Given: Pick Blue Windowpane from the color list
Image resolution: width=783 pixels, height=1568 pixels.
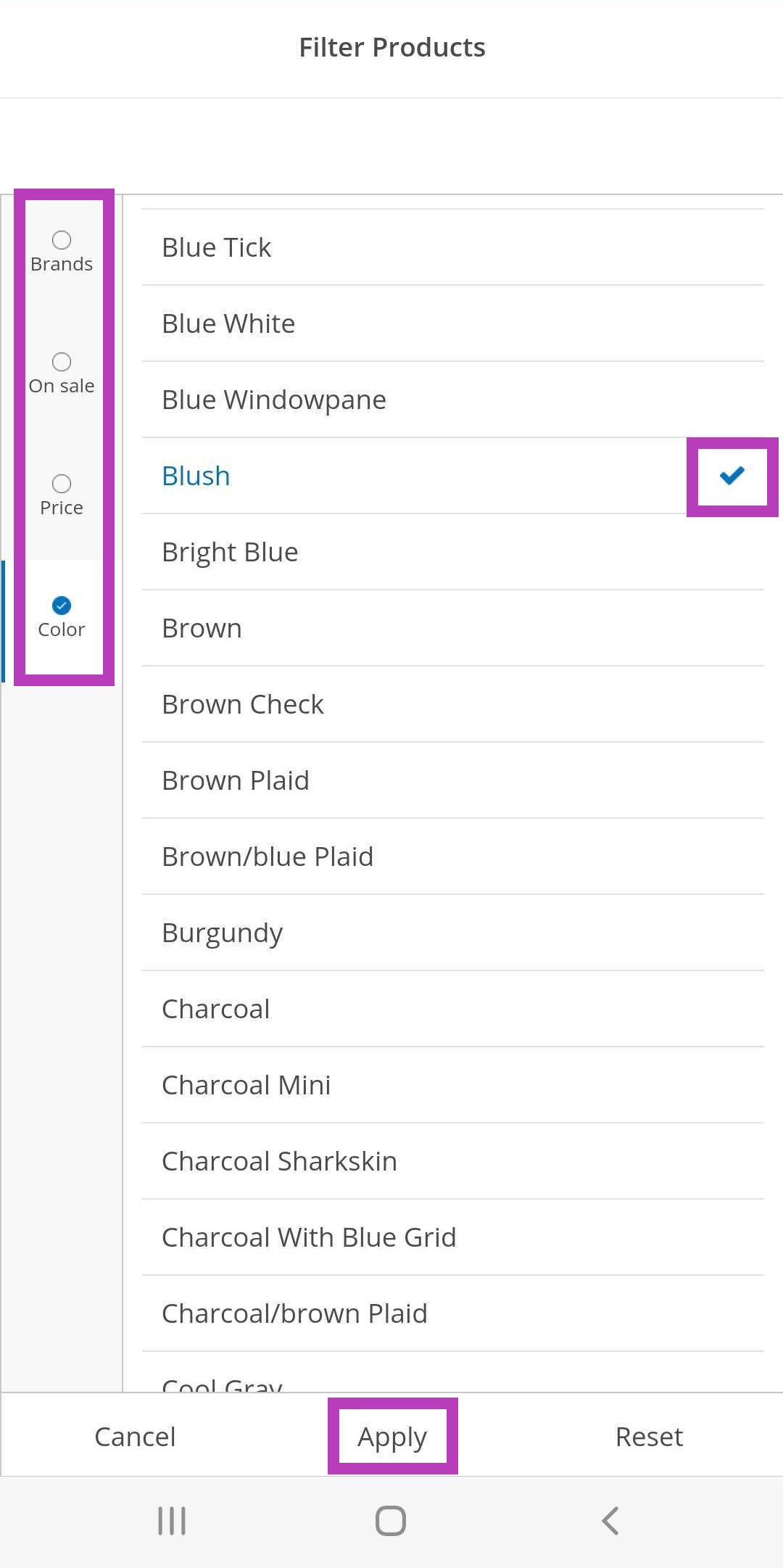Looking at the screenshot, I should [x=274, y=400].
